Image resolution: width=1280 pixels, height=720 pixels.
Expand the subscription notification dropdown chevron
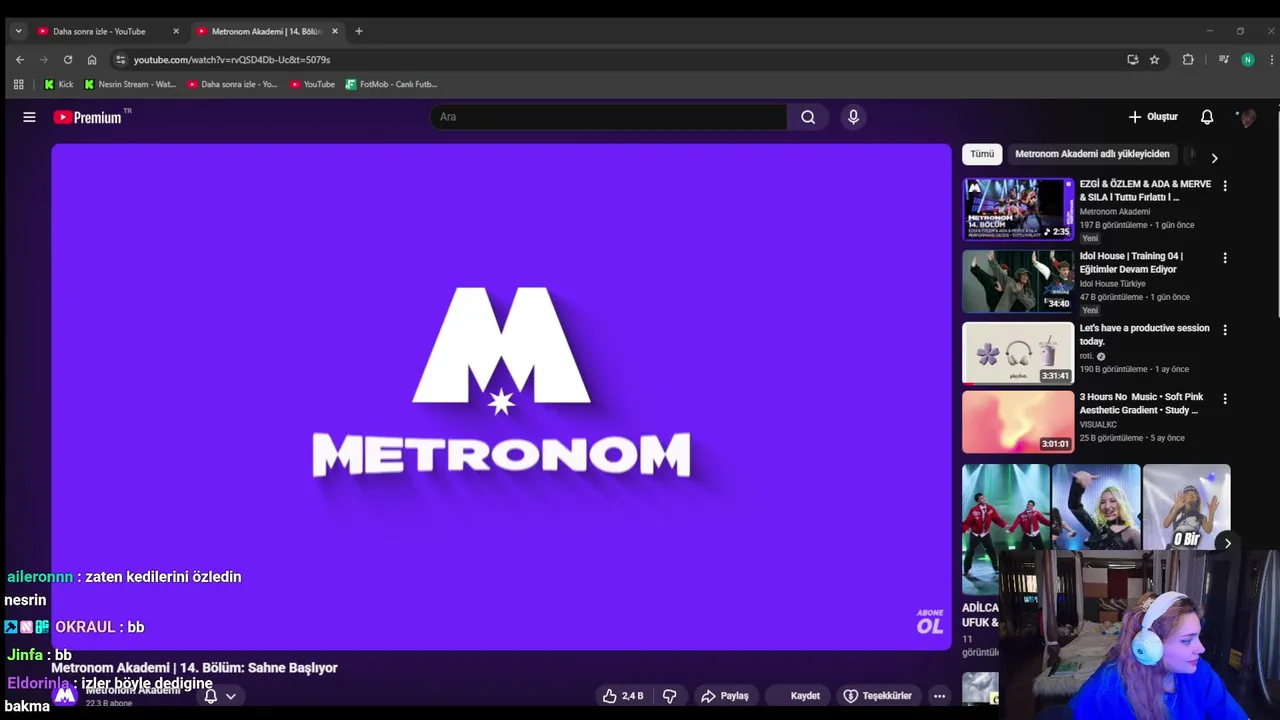(230, 696)
